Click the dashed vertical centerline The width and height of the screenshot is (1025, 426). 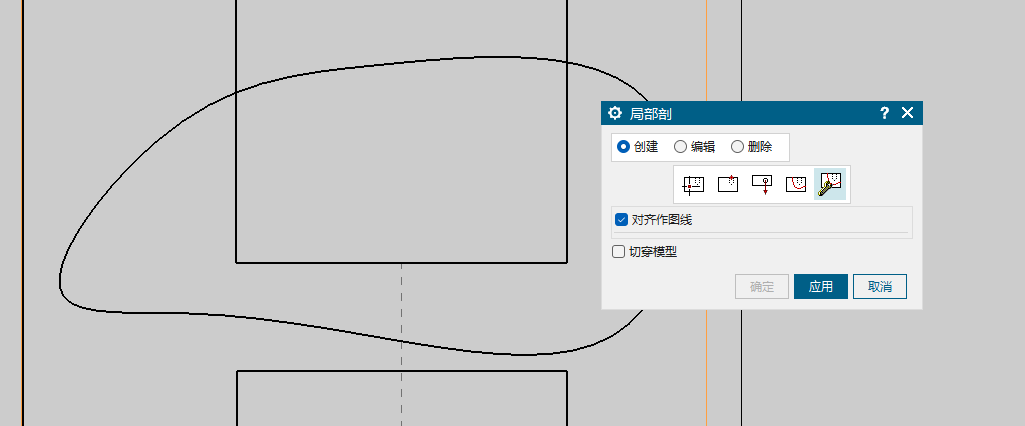(402, 320)
